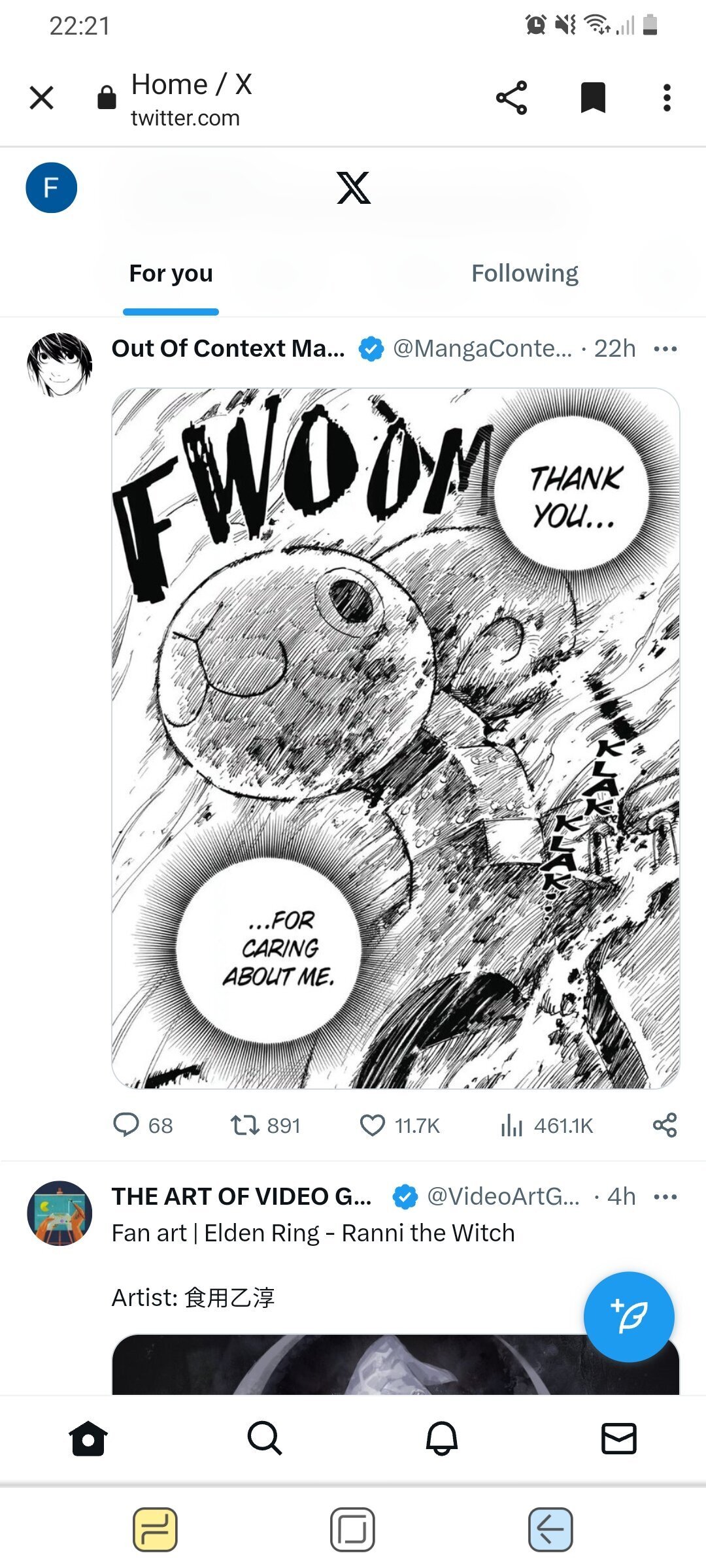Image resolution: width=706 pixels, height=1568 pixels.
Task: Open the blue F account avatar
Action: [52, 188]
